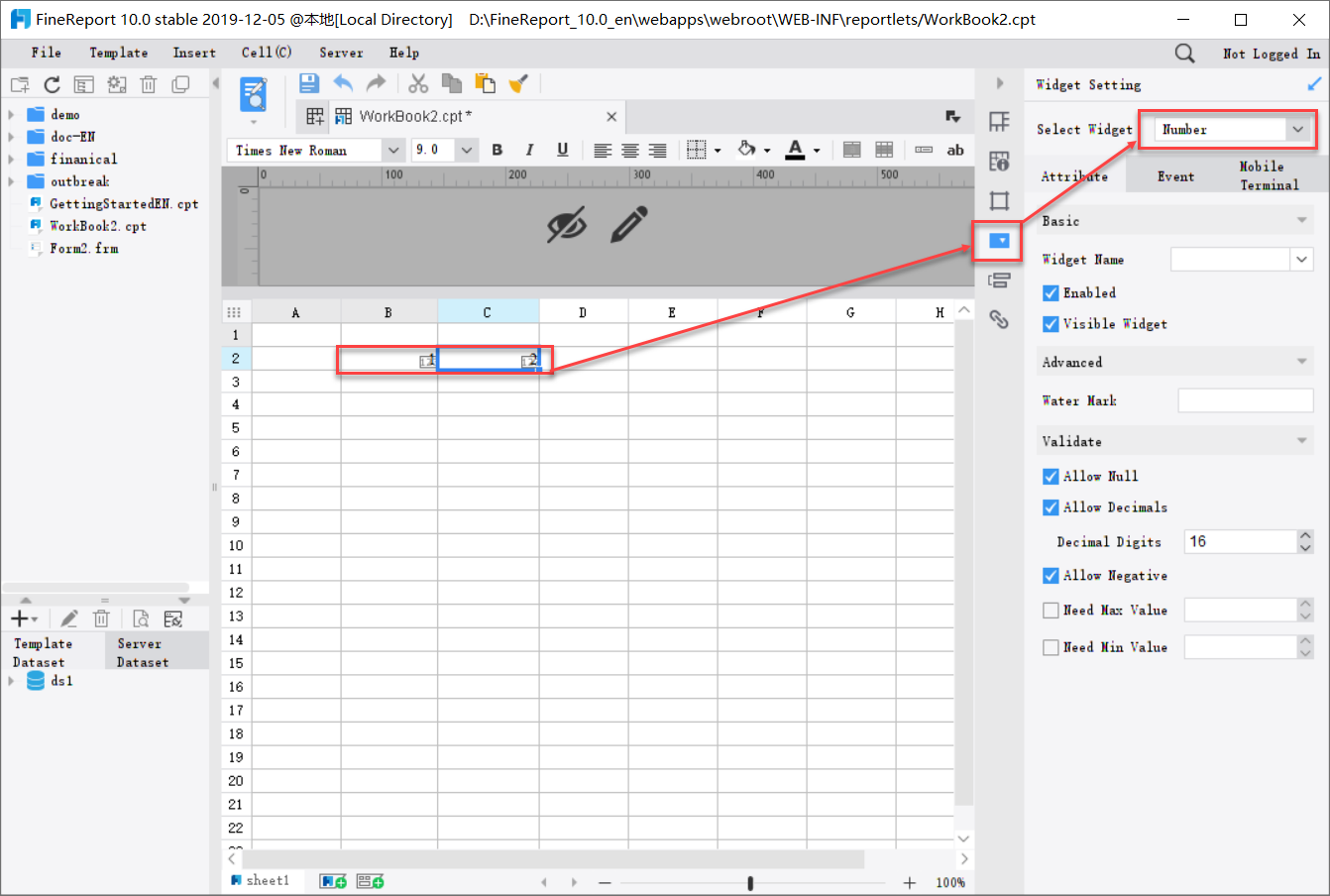The image size is (1330, 896).
Task: Refresh the file tree in the left panel
Action: pos(52,84)
